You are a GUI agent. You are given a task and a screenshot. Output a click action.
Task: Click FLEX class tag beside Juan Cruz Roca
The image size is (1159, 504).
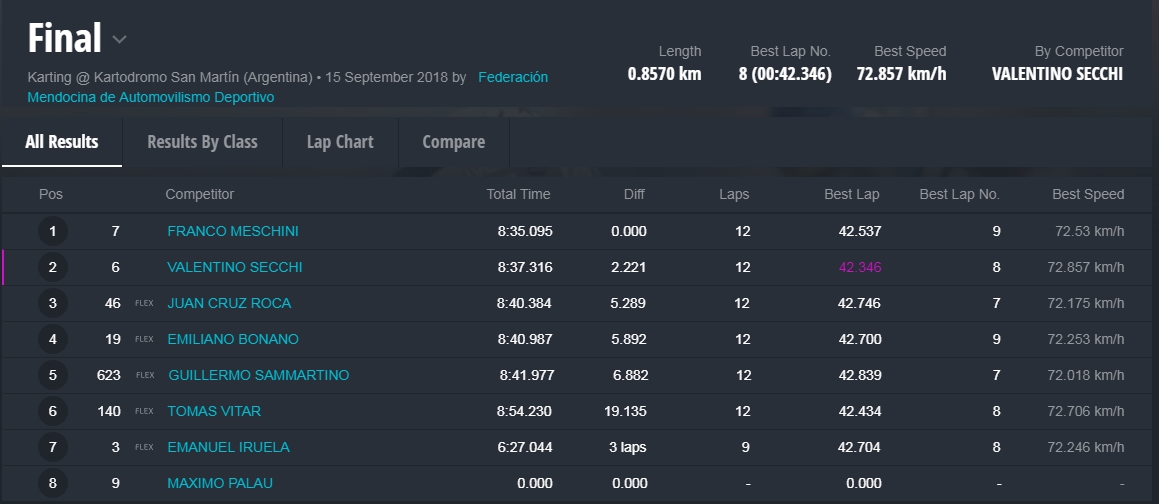(144, 304)
